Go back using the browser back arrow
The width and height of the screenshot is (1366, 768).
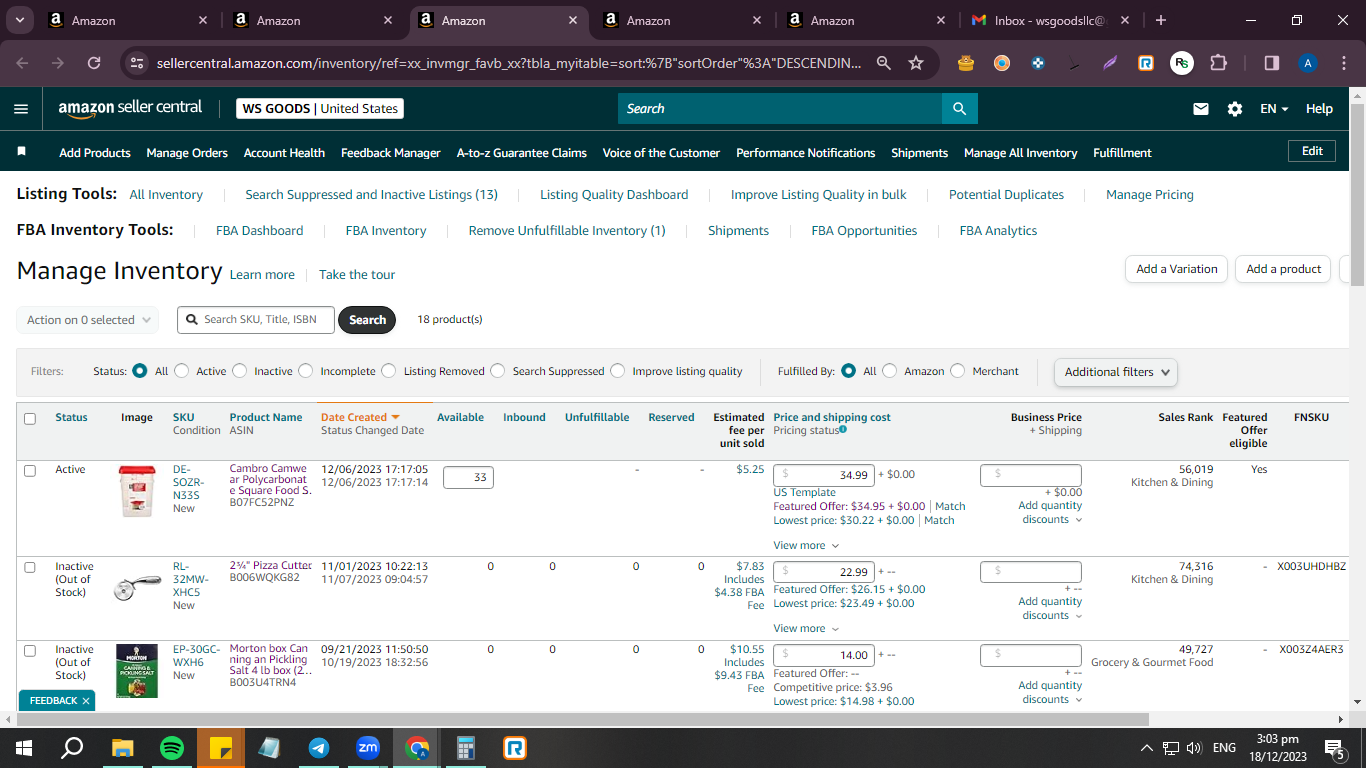pyautogui.click(x=22, y=63)
